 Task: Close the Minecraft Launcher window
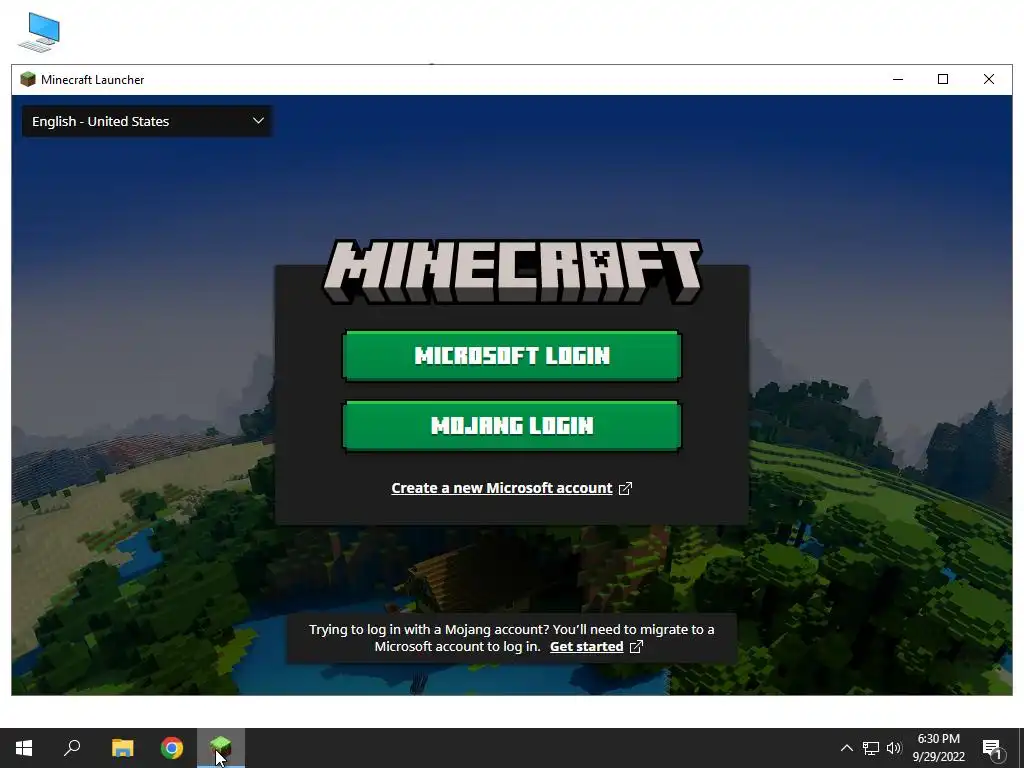[x=989, y=80]
